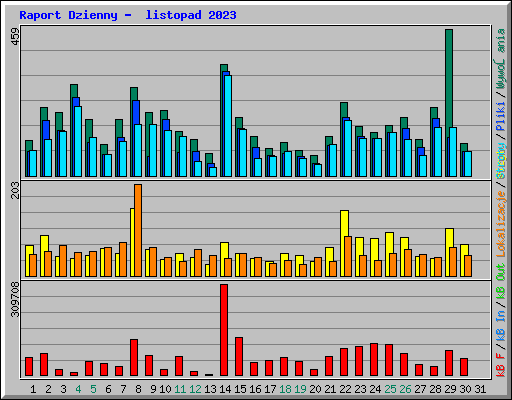Viewport: 512px width, 400px height.
Task: Click the red bar for day 8
Action: (134, 358)
